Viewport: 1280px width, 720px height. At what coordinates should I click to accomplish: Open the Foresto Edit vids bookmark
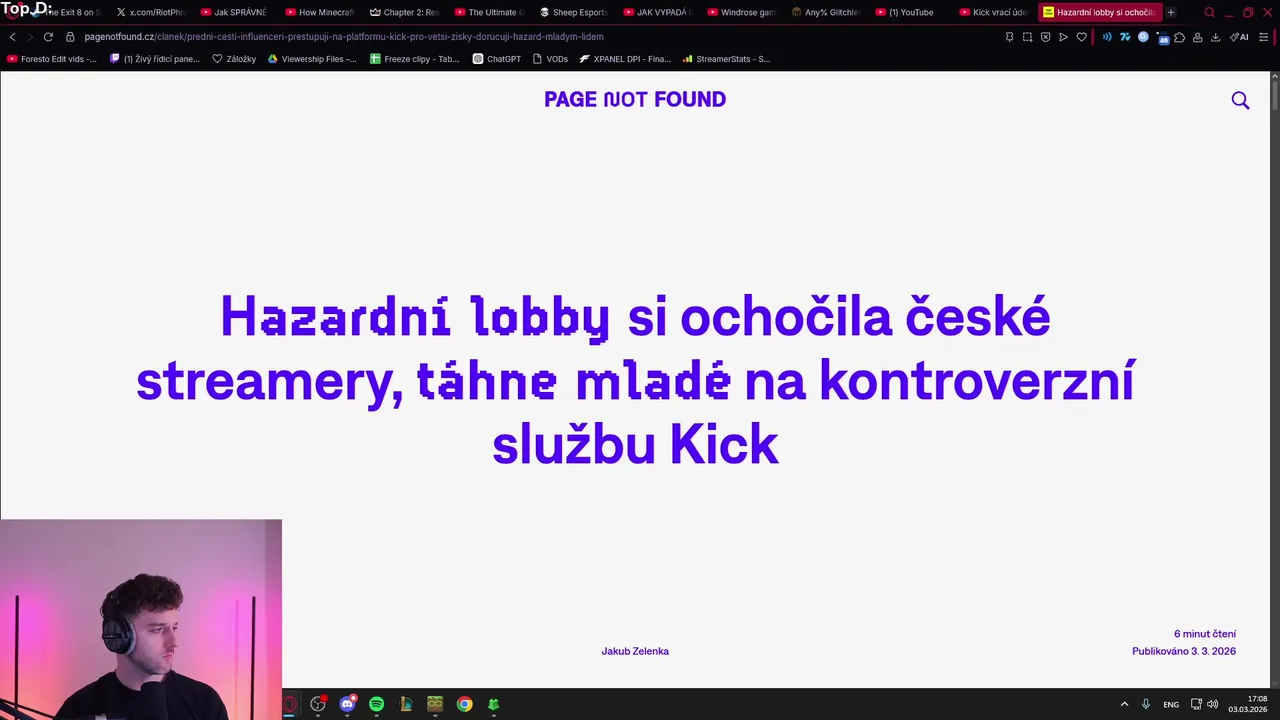52,59
